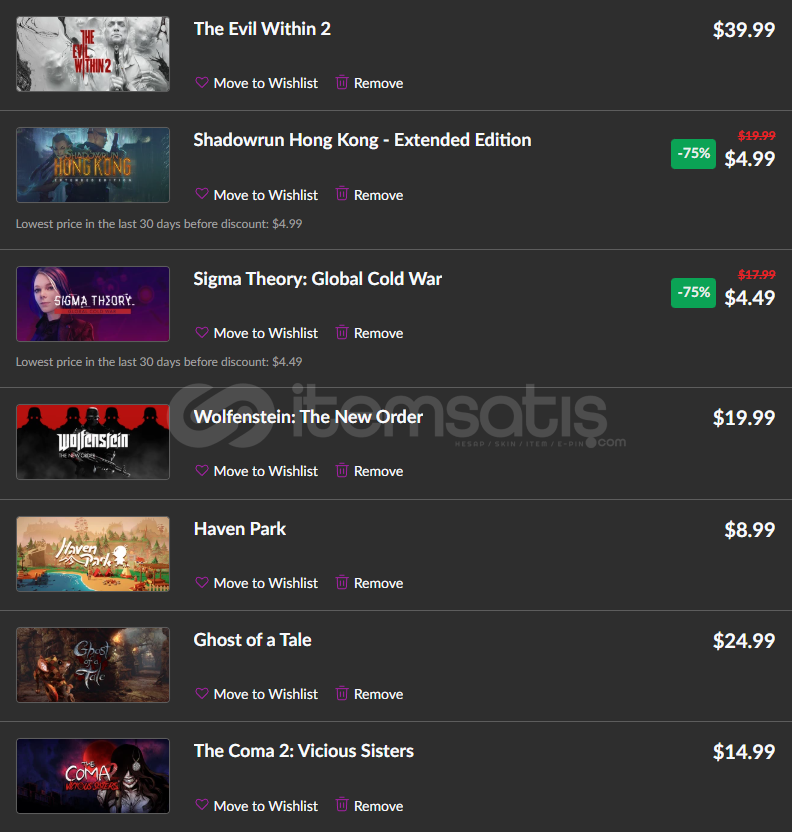
Task: Click heart icon for Ghost of a Tale
Action: [x=202, y=694]
